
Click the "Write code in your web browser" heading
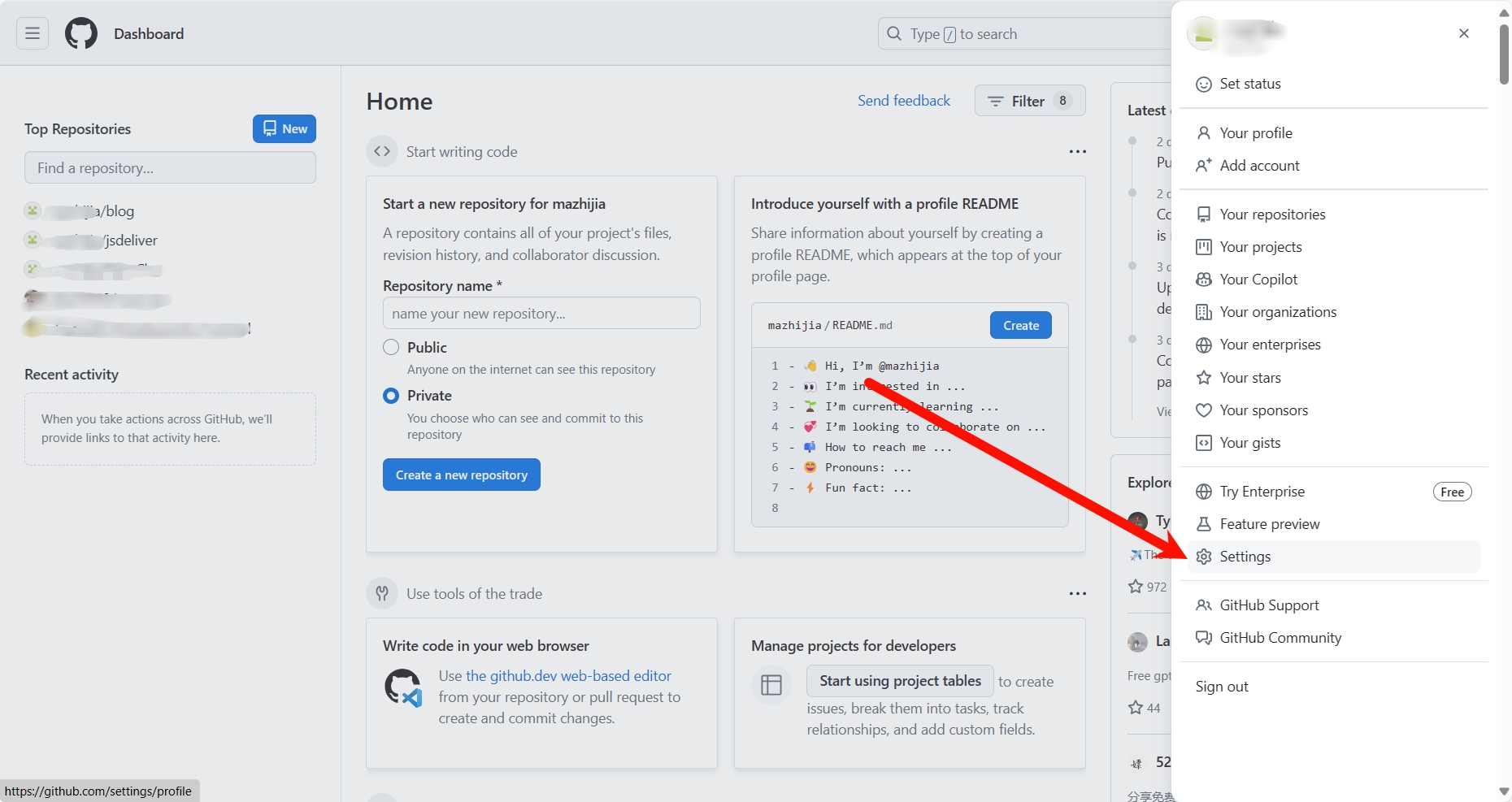(486, 646)
